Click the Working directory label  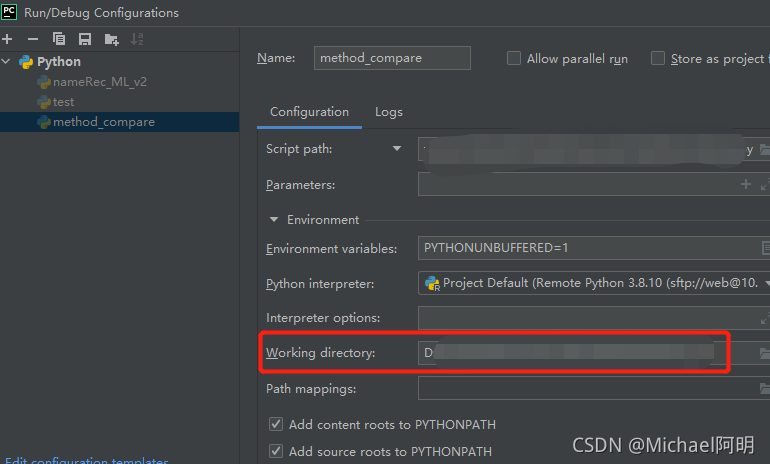click(321, 353)
